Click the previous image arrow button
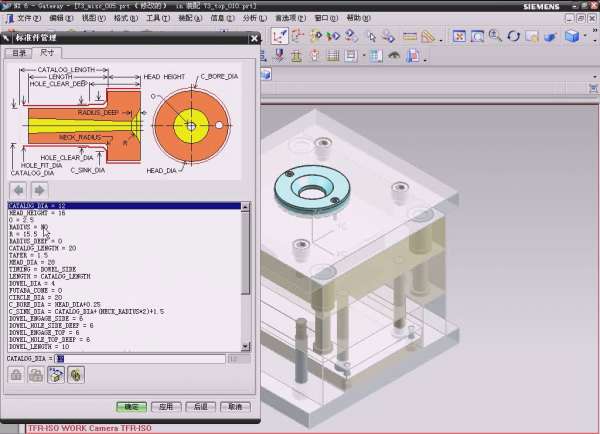The image size is (600, 434). [19, 190]
